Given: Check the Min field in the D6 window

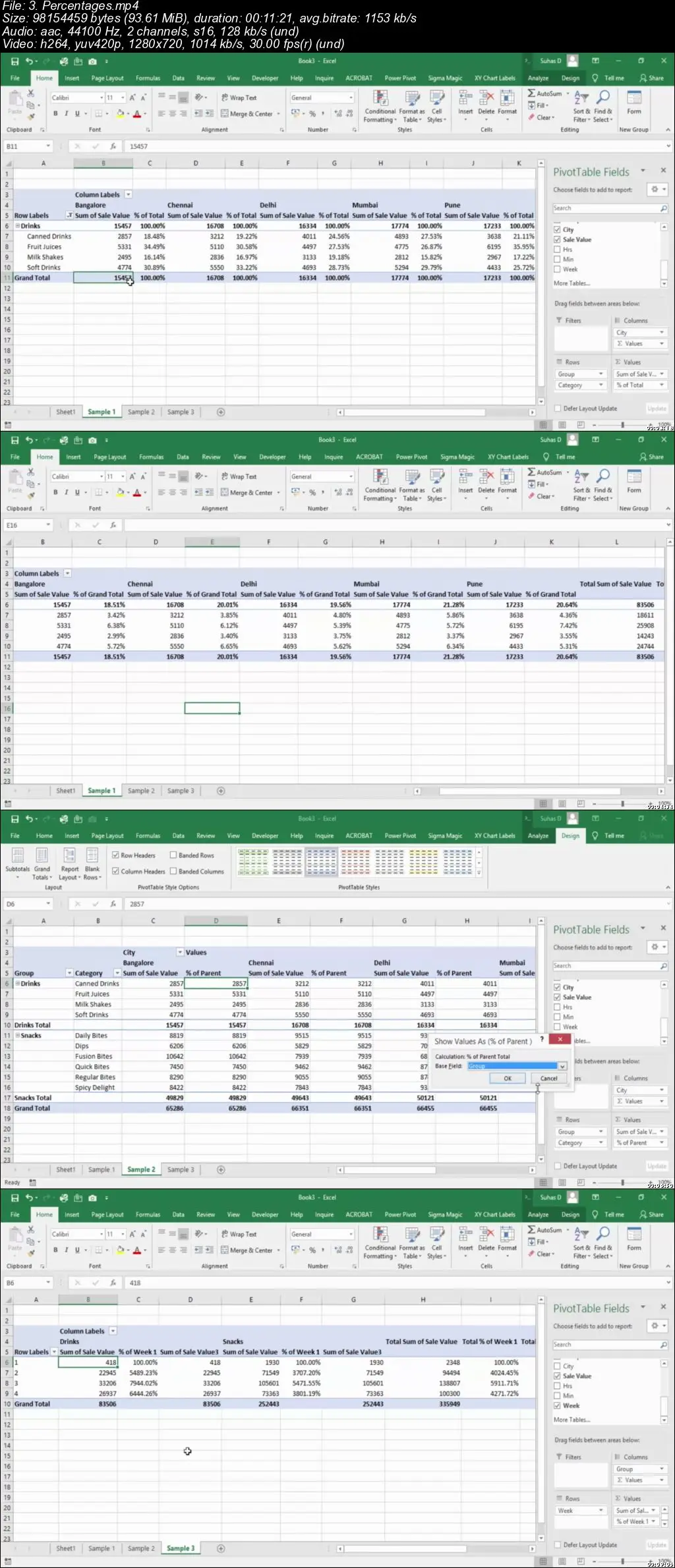Looking at the screenshot, I should pos(557,1017).
